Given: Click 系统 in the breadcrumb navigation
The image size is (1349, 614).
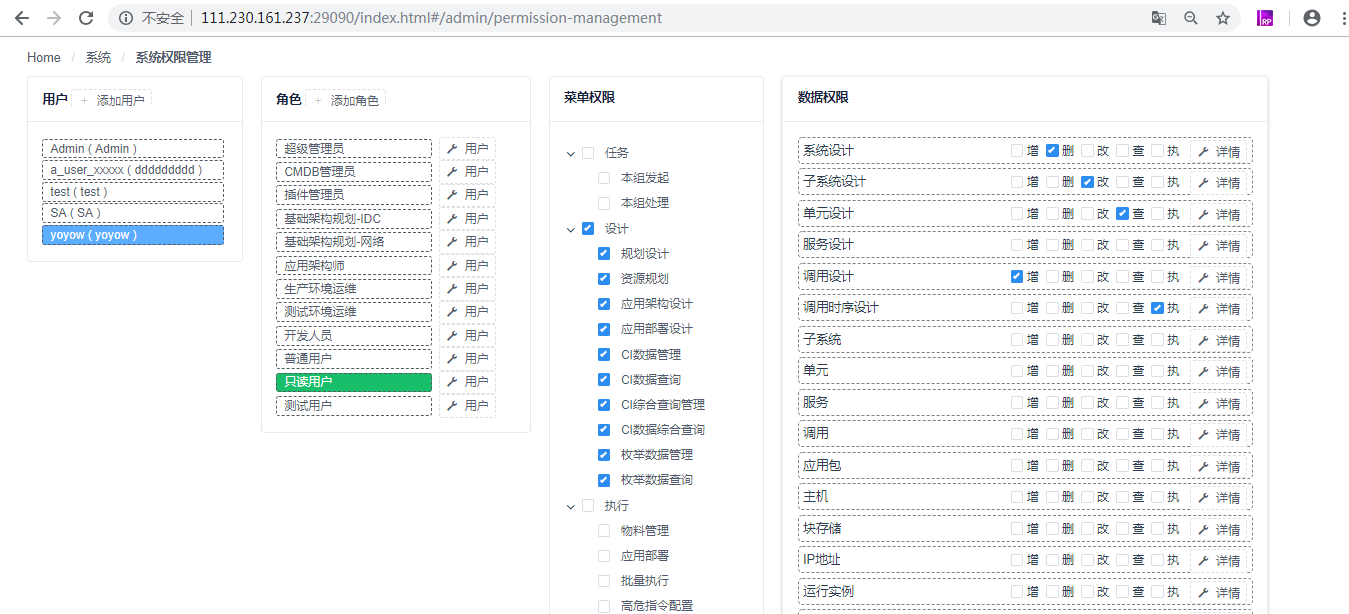Looking at the screenshot, I should pos(98,57).
